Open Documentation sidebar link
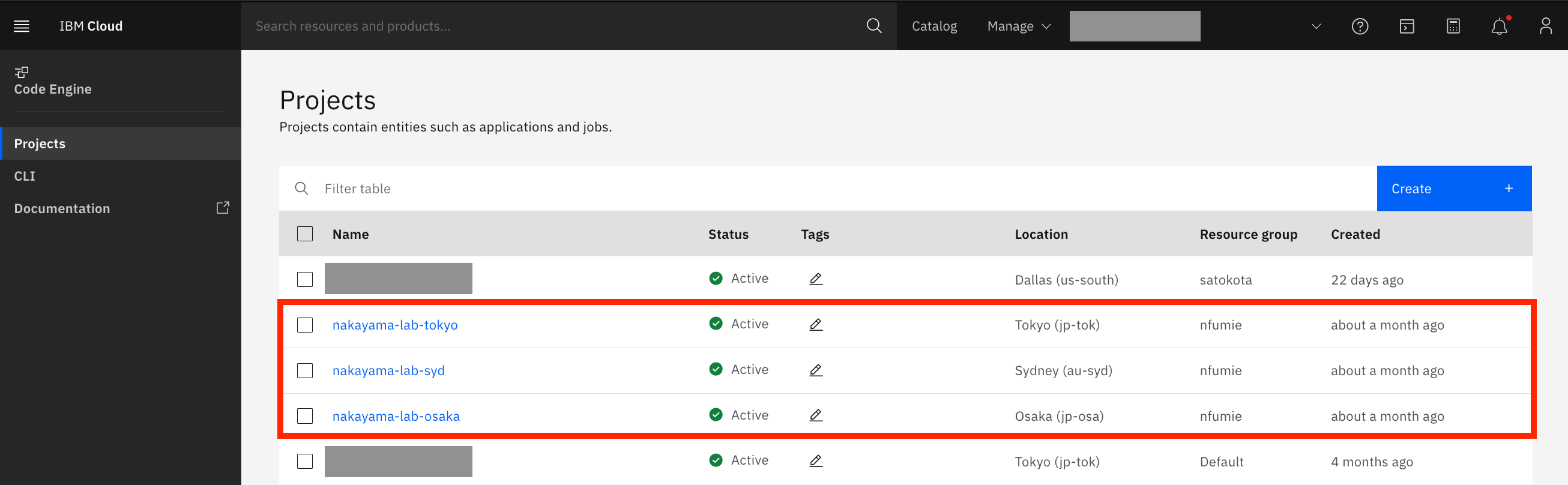Viewport: 1568px width, 485px height. (62, 208)
